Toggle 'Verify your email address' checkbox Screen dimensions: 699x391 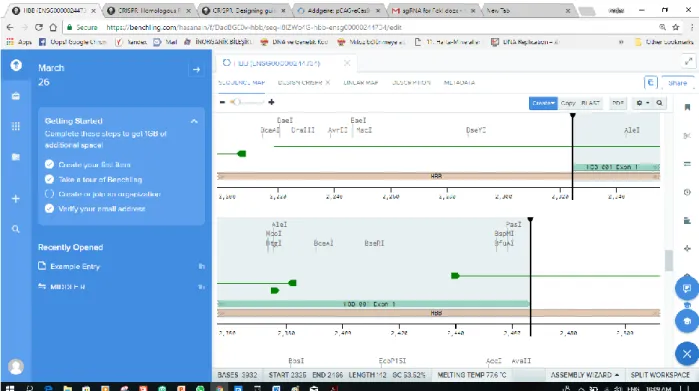[x=49, y=209]
